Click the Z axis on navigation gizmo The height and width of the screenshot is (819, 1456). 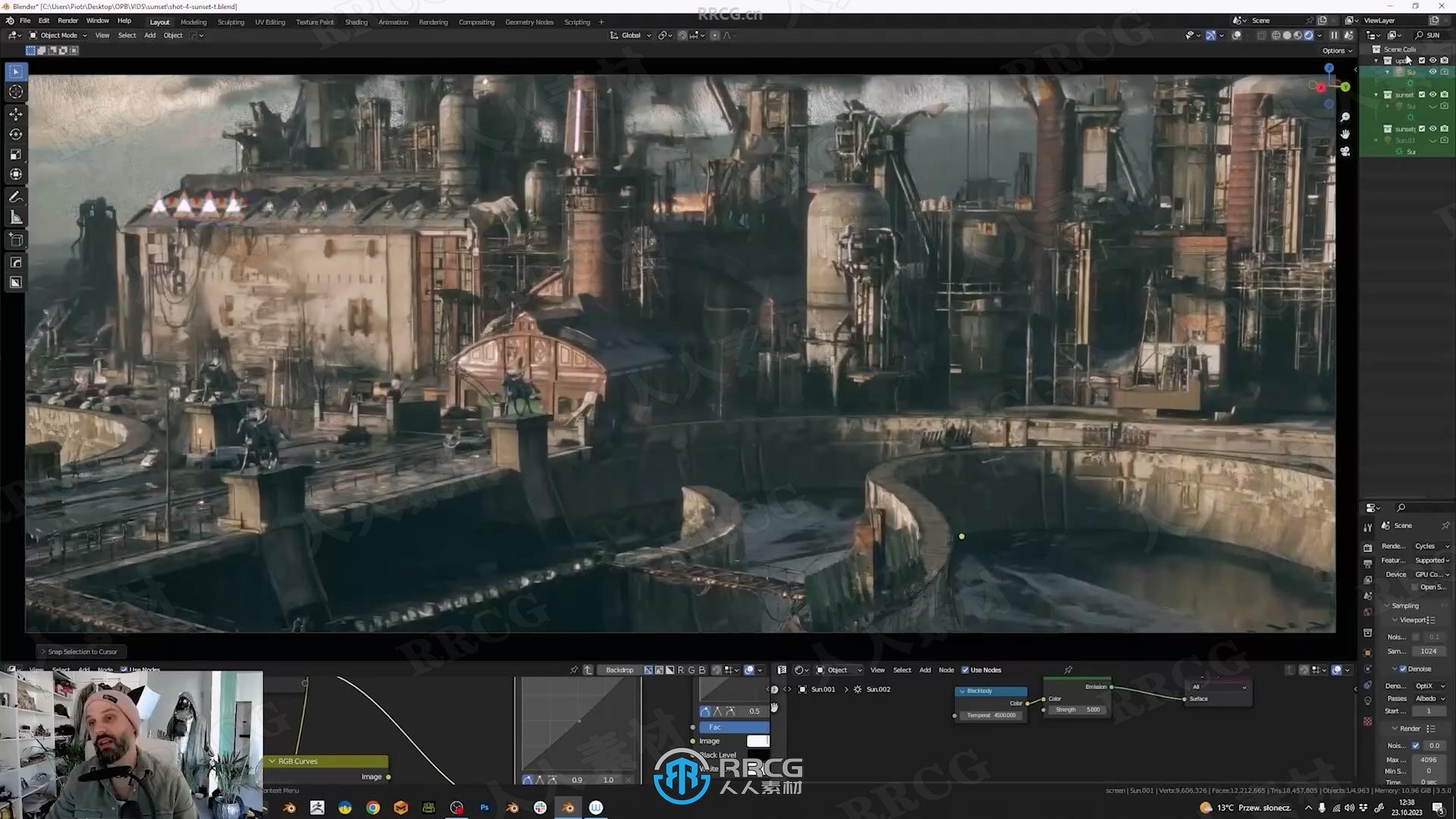[x=1329, y=68]
